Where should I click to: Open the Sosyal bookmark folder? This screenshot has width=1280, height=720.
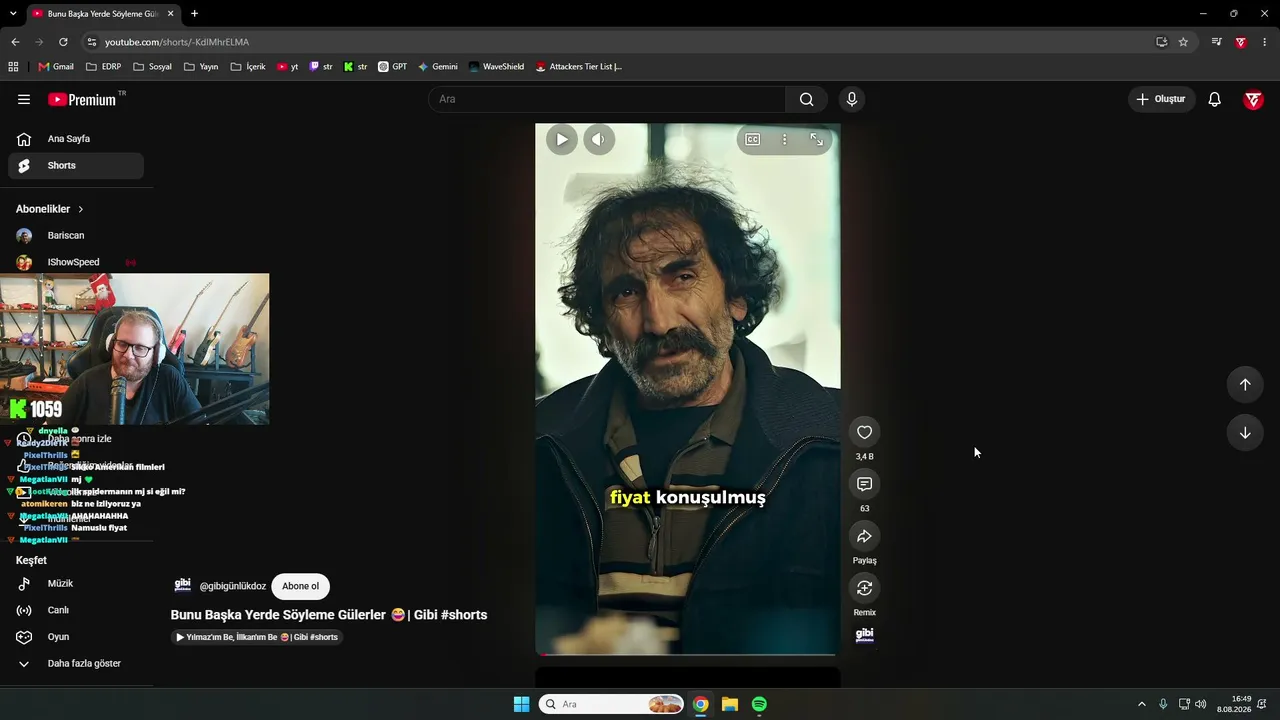tap(153, 67)
